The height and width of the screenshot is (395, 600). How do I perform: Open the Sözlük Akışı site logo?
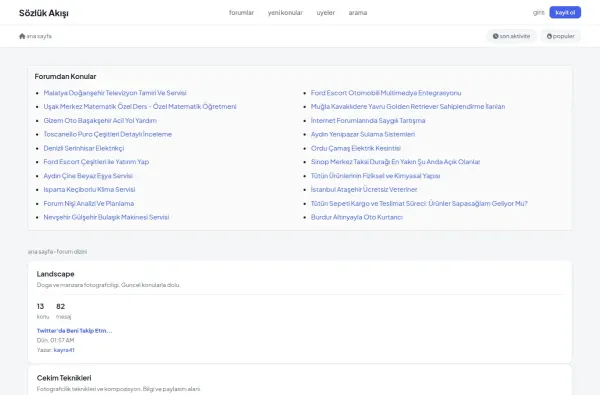coord(44,13)
